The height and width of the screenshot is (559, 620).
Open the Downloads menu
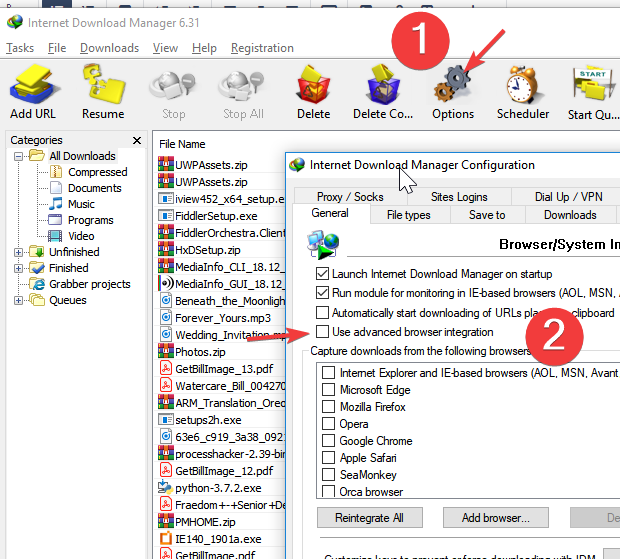[109, 48]
